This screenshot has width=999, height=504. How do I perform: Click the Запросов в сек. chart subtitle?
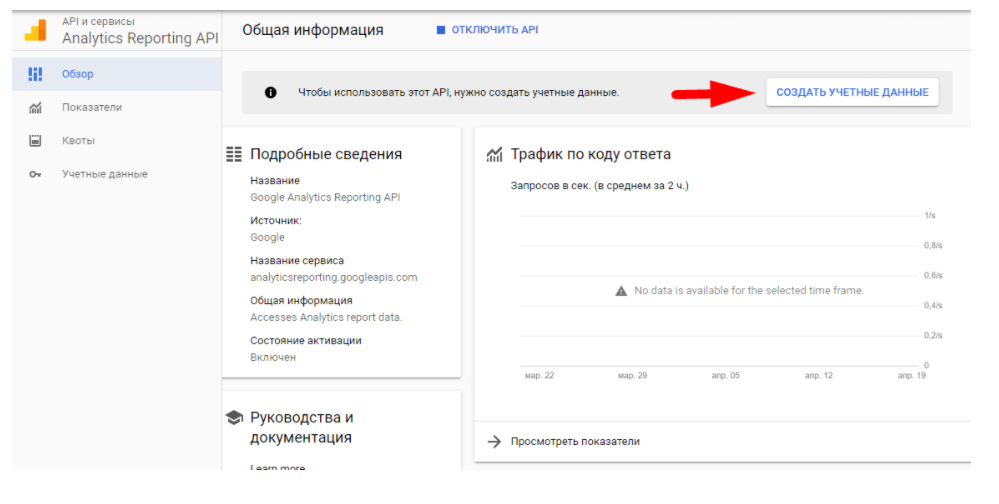coord(600,186)
